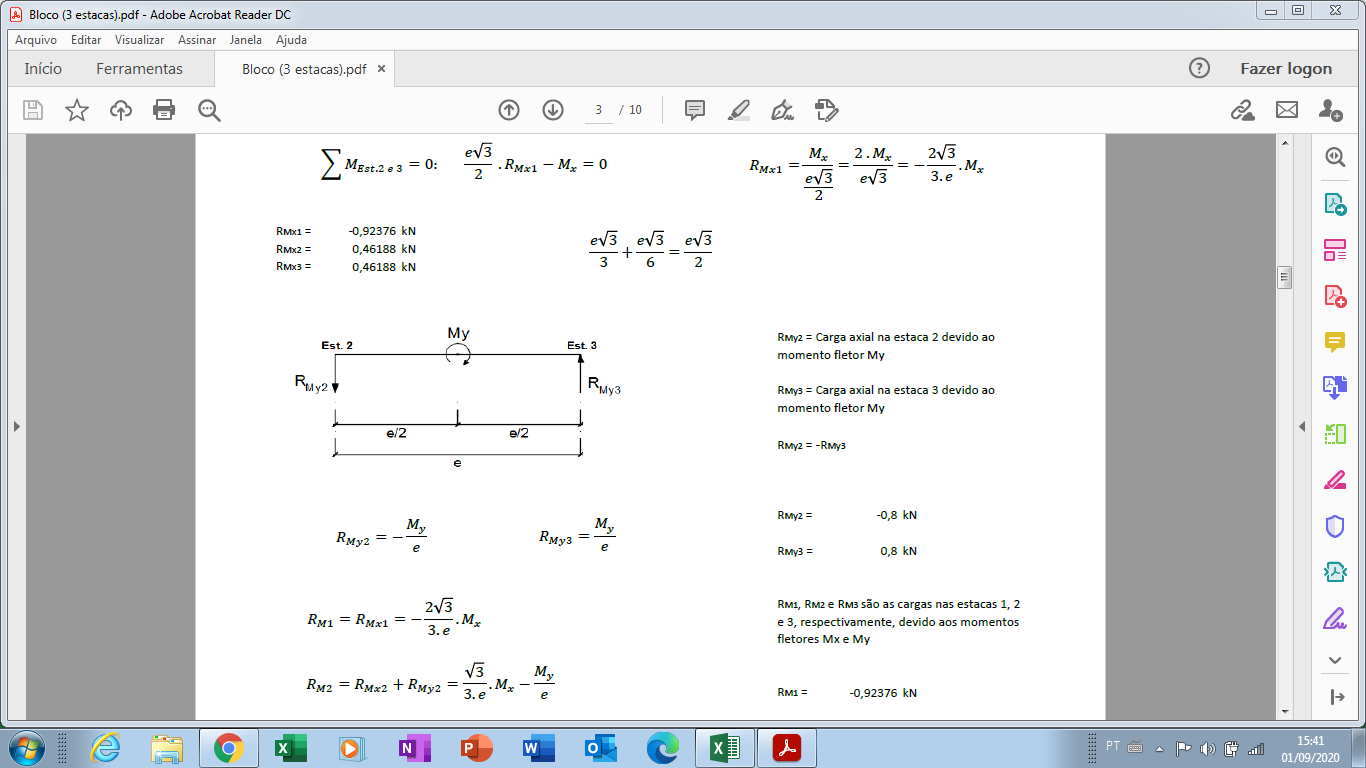This screenshot has height=768, width=1366.
Task: Open the Arquivo menu
Action: coord(36,40)
